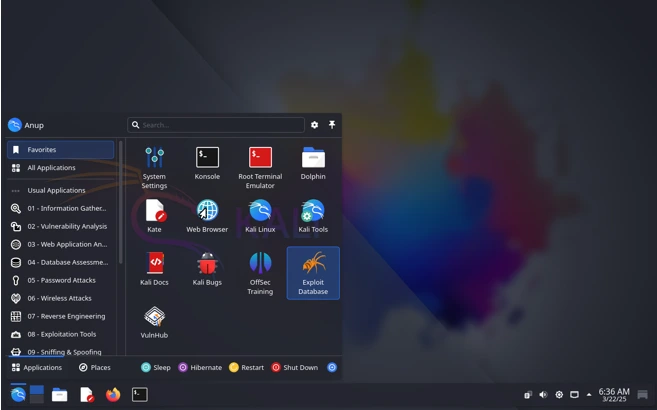The image size is (657, 410).
Task: Open 09 - Sniffing & Spoofing category
Action: point(60,351)
